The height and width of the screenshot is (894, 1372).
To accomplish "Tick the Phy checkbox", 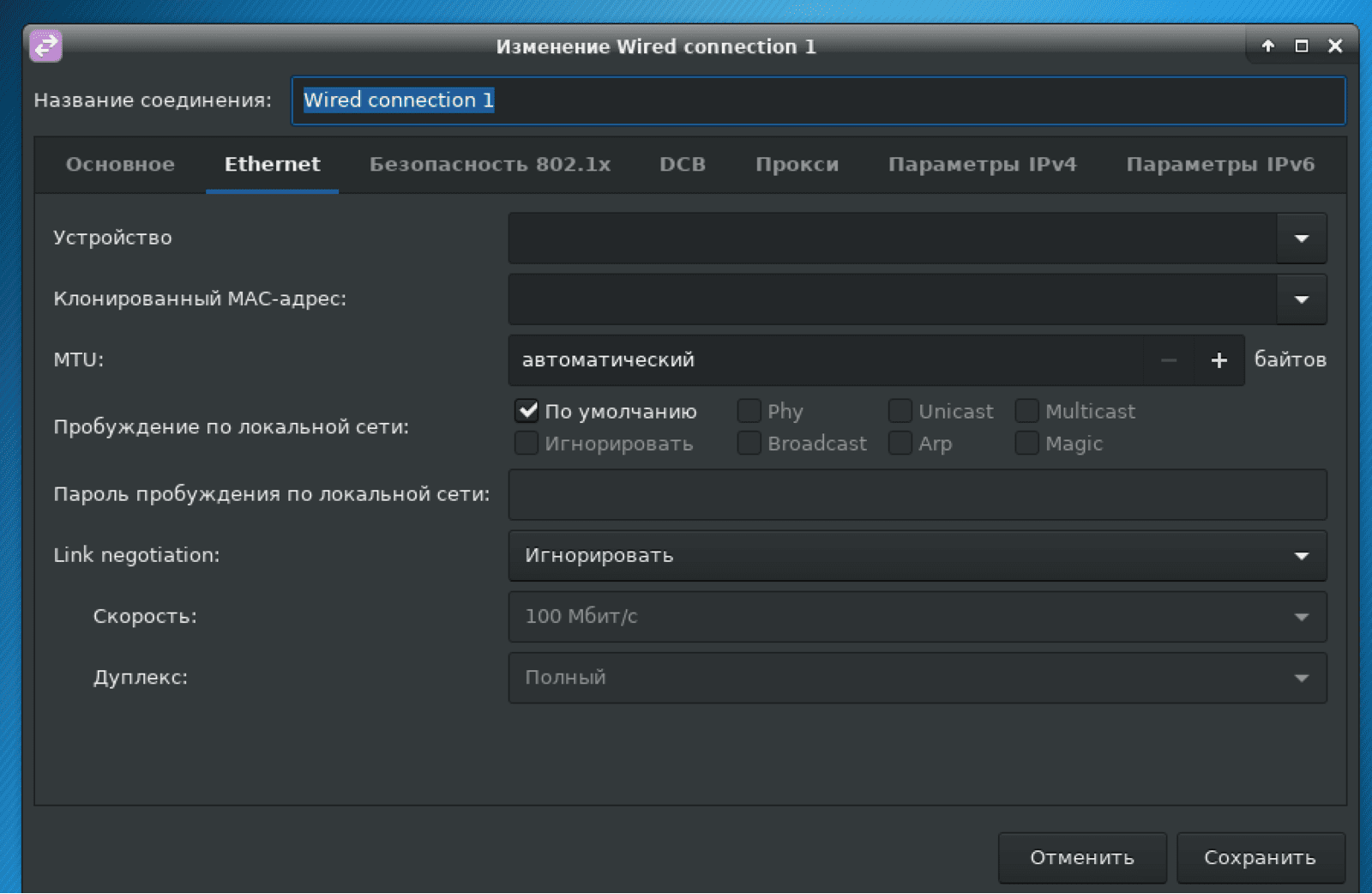I will [x=749, y=411].
